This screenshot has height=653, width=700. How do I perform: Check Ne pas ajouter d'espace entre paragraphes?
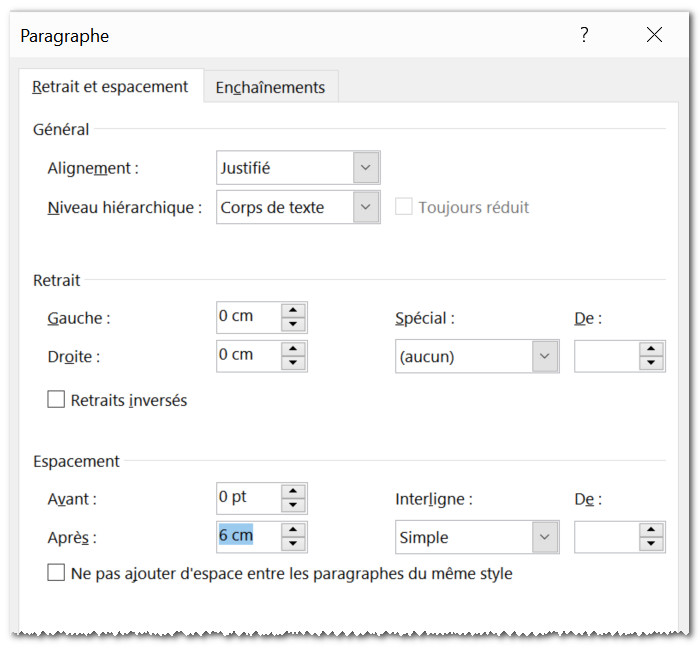click(x=57, y=574)
